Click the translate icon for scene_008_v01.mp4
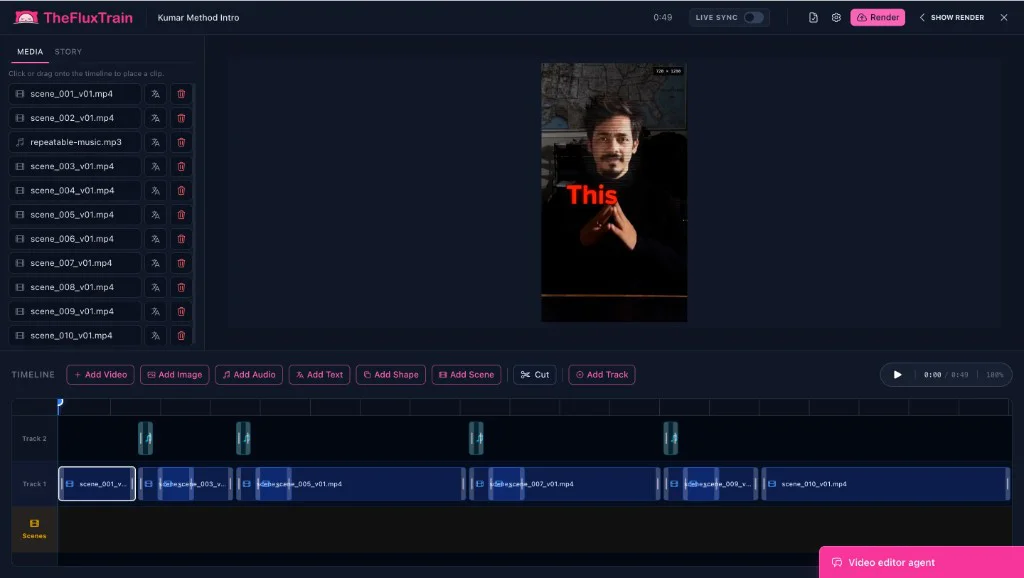The image size is (1024, 578). point(155,287)
